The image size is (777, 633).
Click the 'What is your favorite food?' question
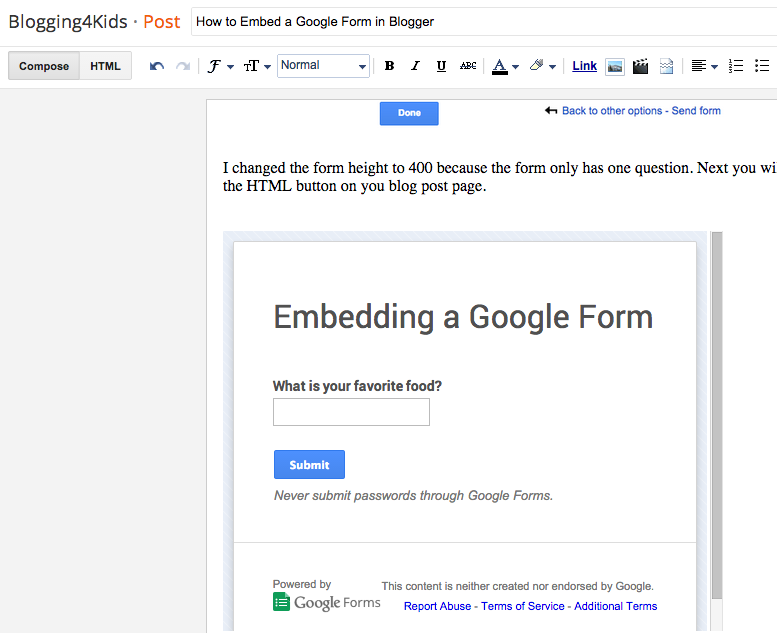point(357,386)
